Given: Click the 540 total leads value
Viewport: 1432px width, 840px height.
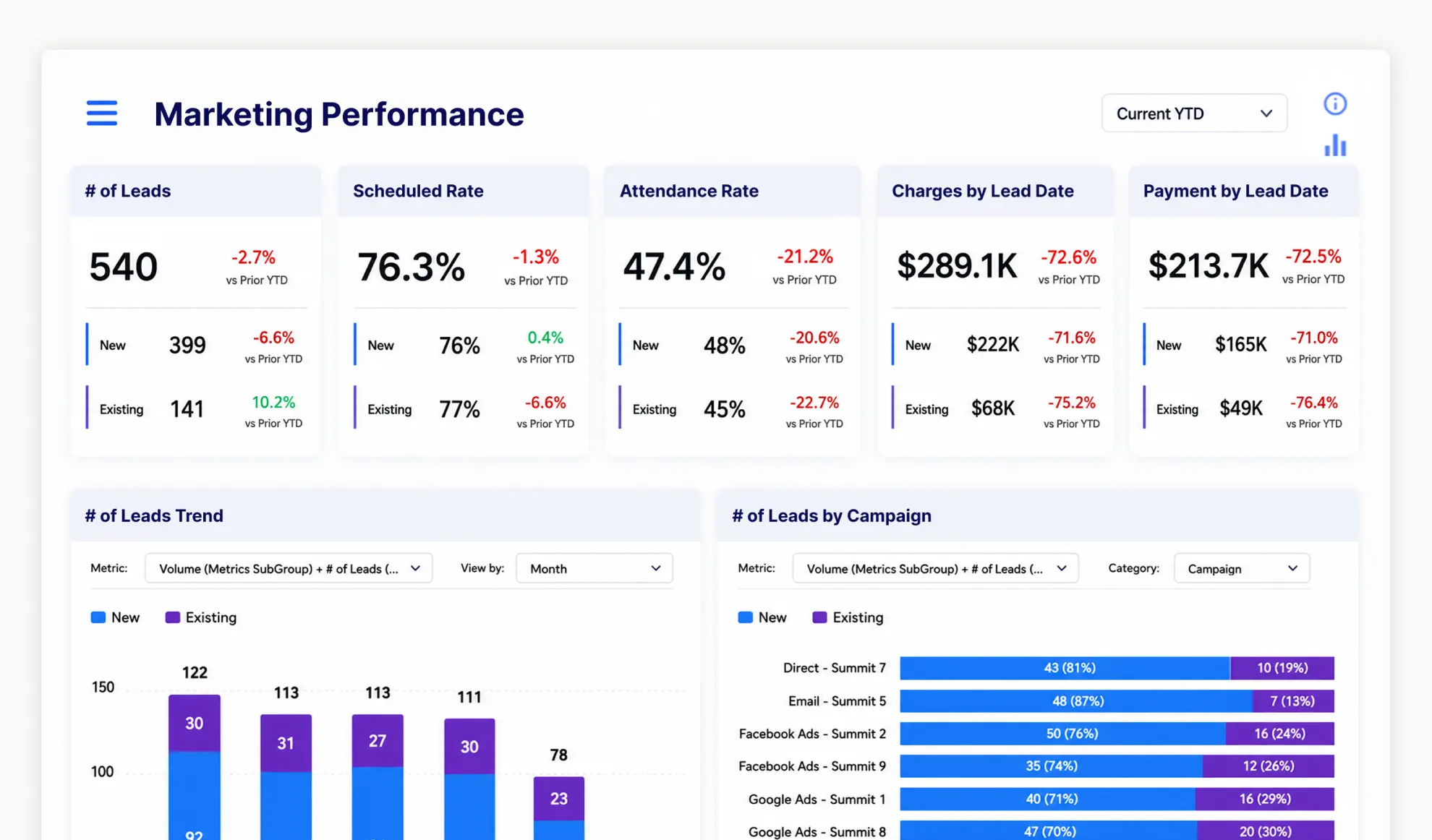Looking at the screenshot, I should (123, 267).
